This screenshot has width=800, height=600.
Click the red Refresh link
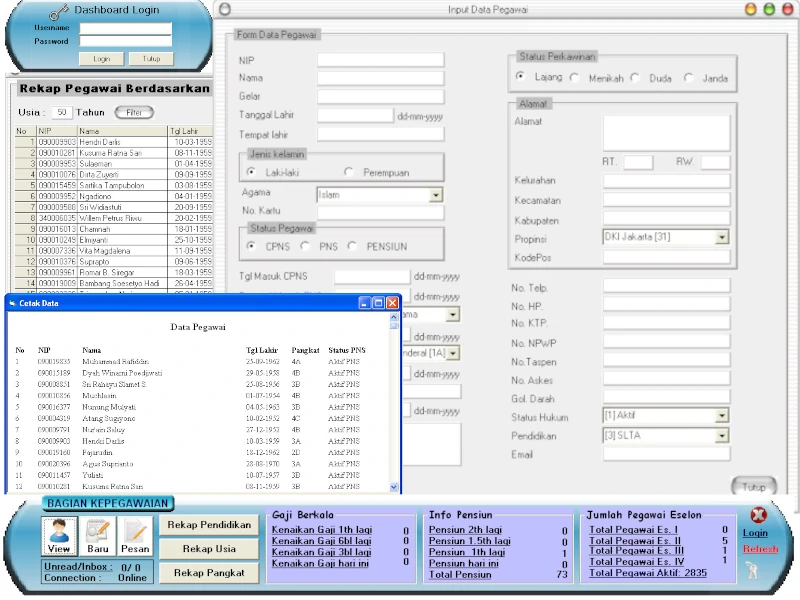(x=759, y=549)
